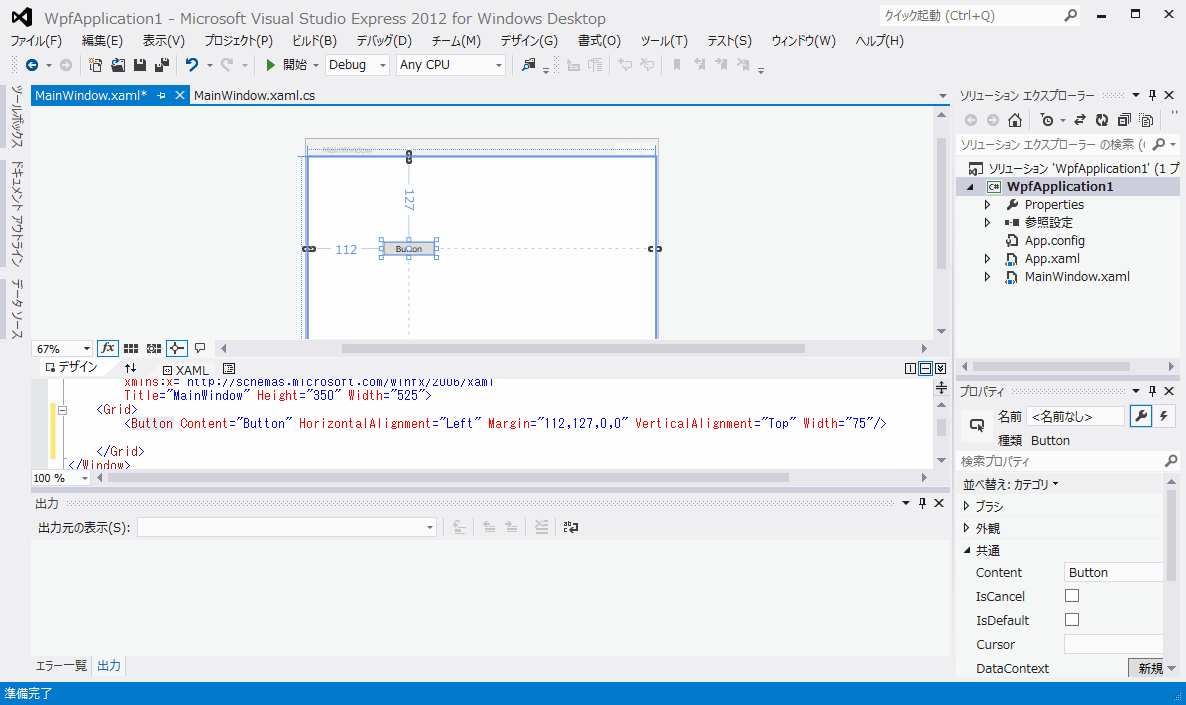The image size is (1186, 705).
Task: Click the pending changes filter clock icon
Action: pyautogui.click(x=1047, y=120)
